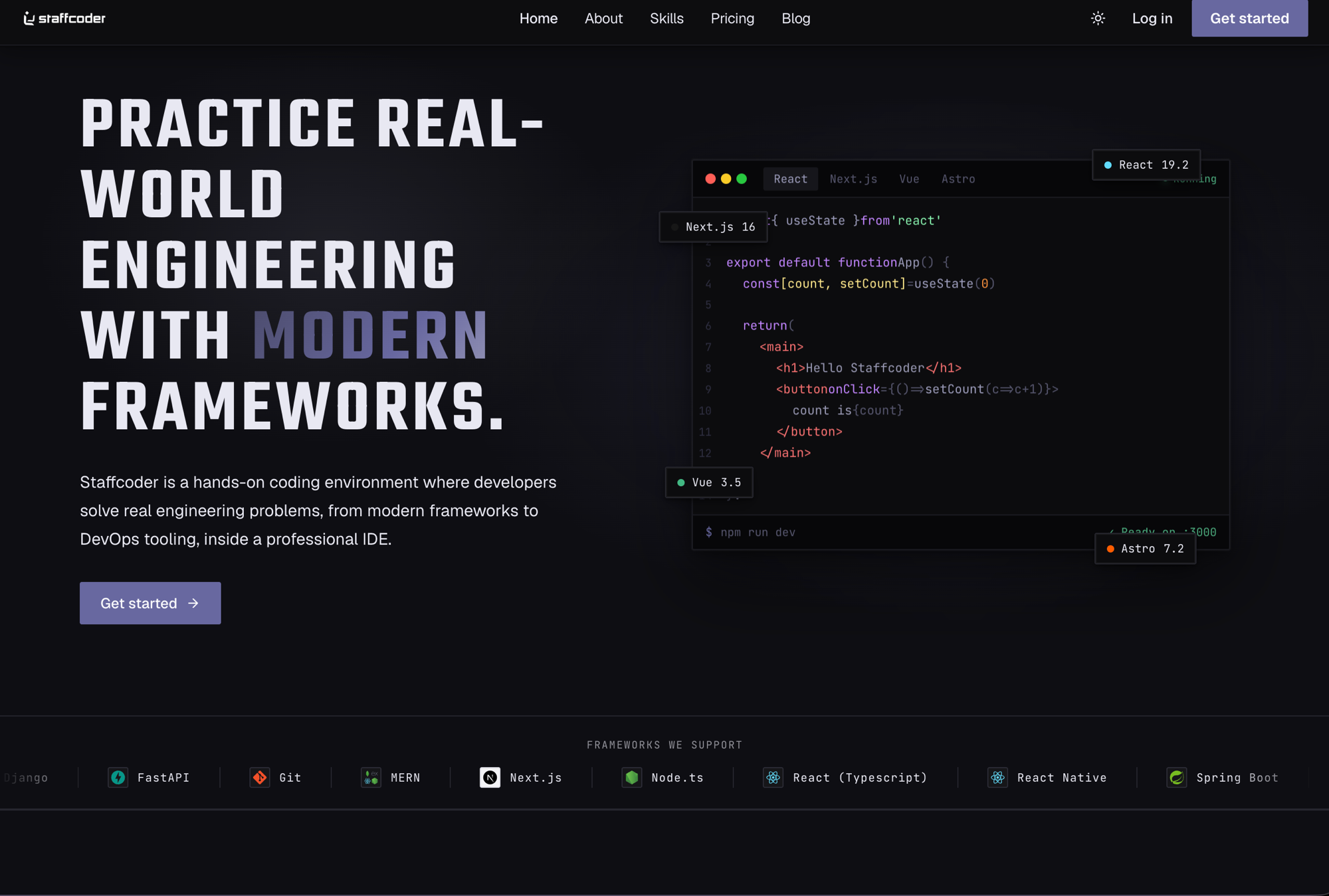This screenshot has width=1329, height=896.
Task: Toggle the light/dark theme sun icon
Action: point(1098,19)
